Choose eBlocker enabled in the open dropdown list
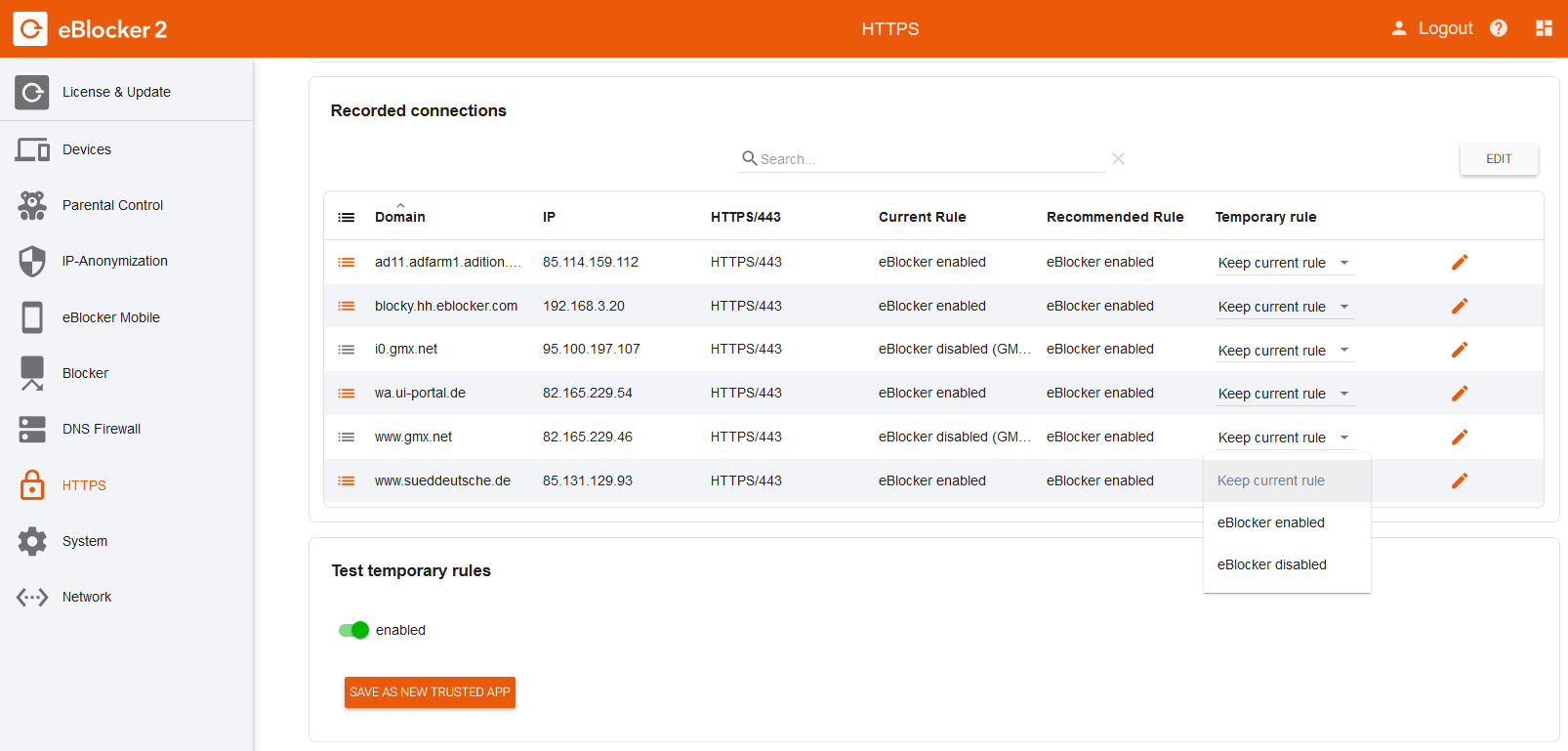1568x751 pixels. coord(1287,522)
